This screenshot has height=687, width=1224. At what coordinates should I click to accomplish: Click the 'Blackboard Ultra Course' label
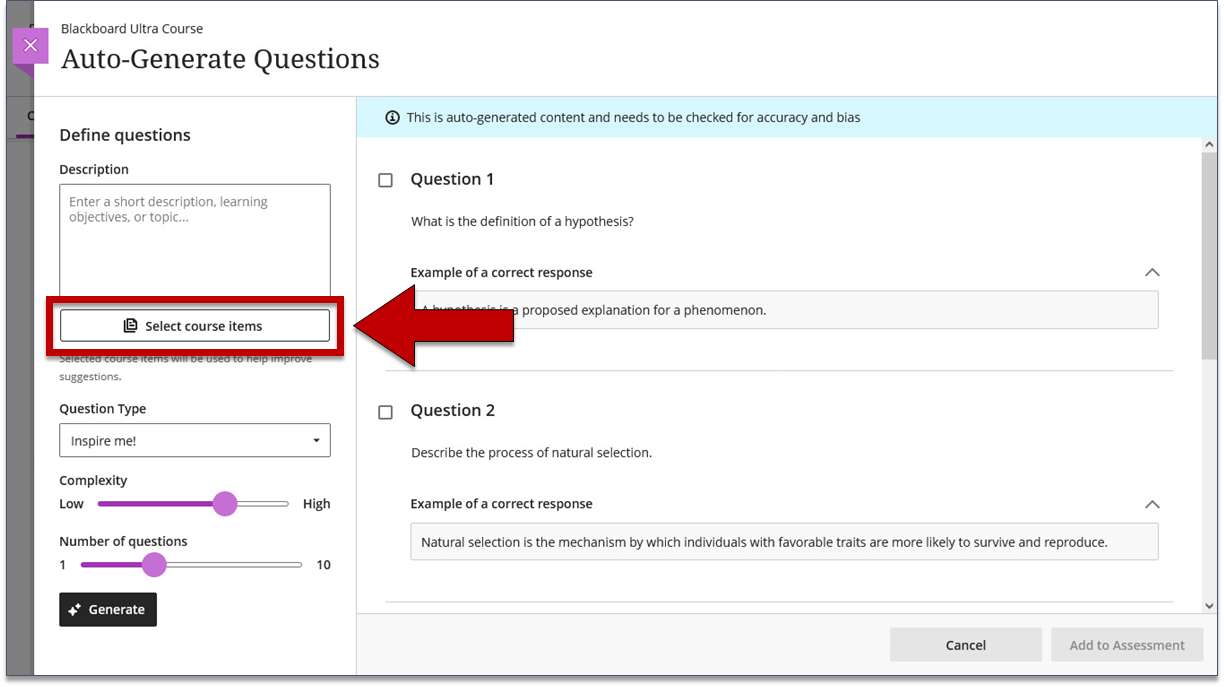pos(132,29)
